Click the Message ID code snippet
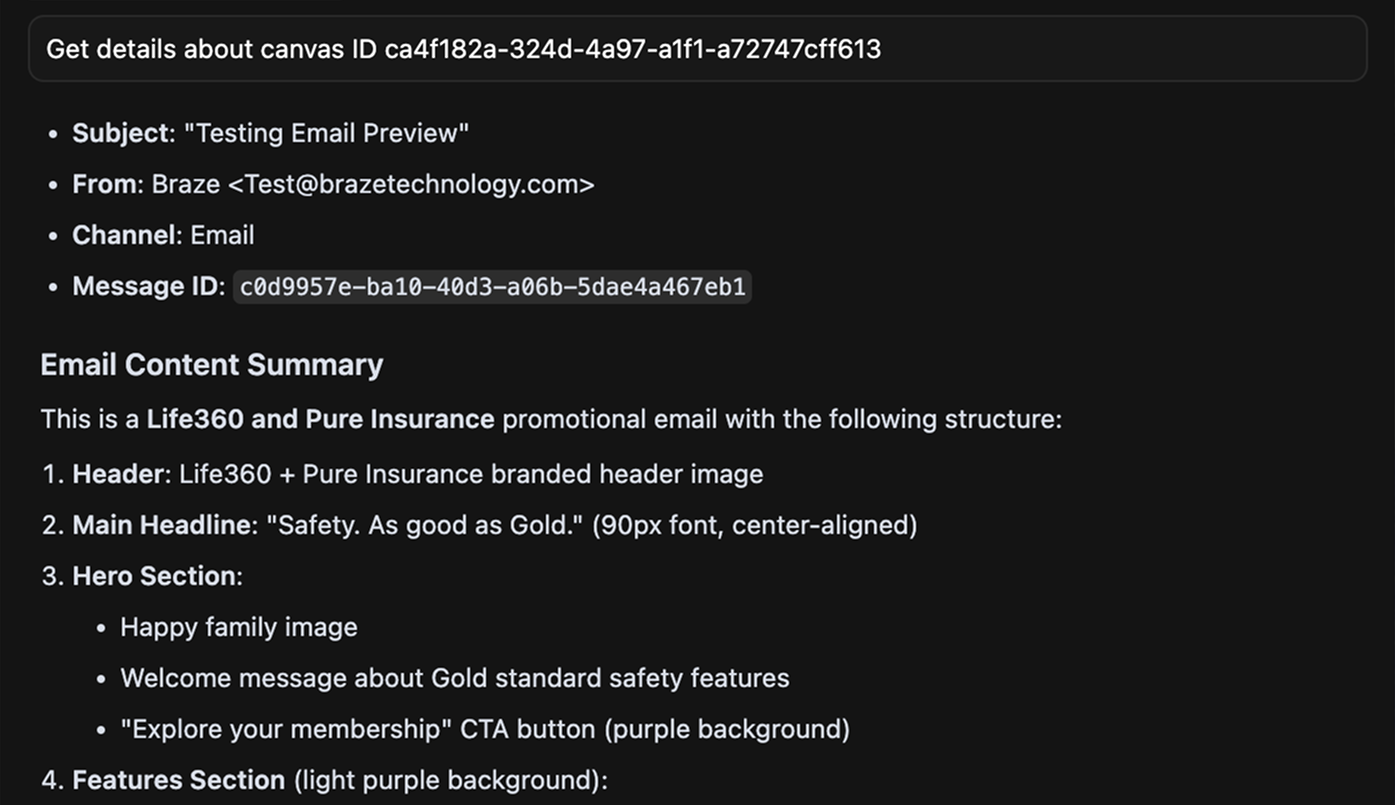This screenshot has height=805, width=1395. coord(492,287)
